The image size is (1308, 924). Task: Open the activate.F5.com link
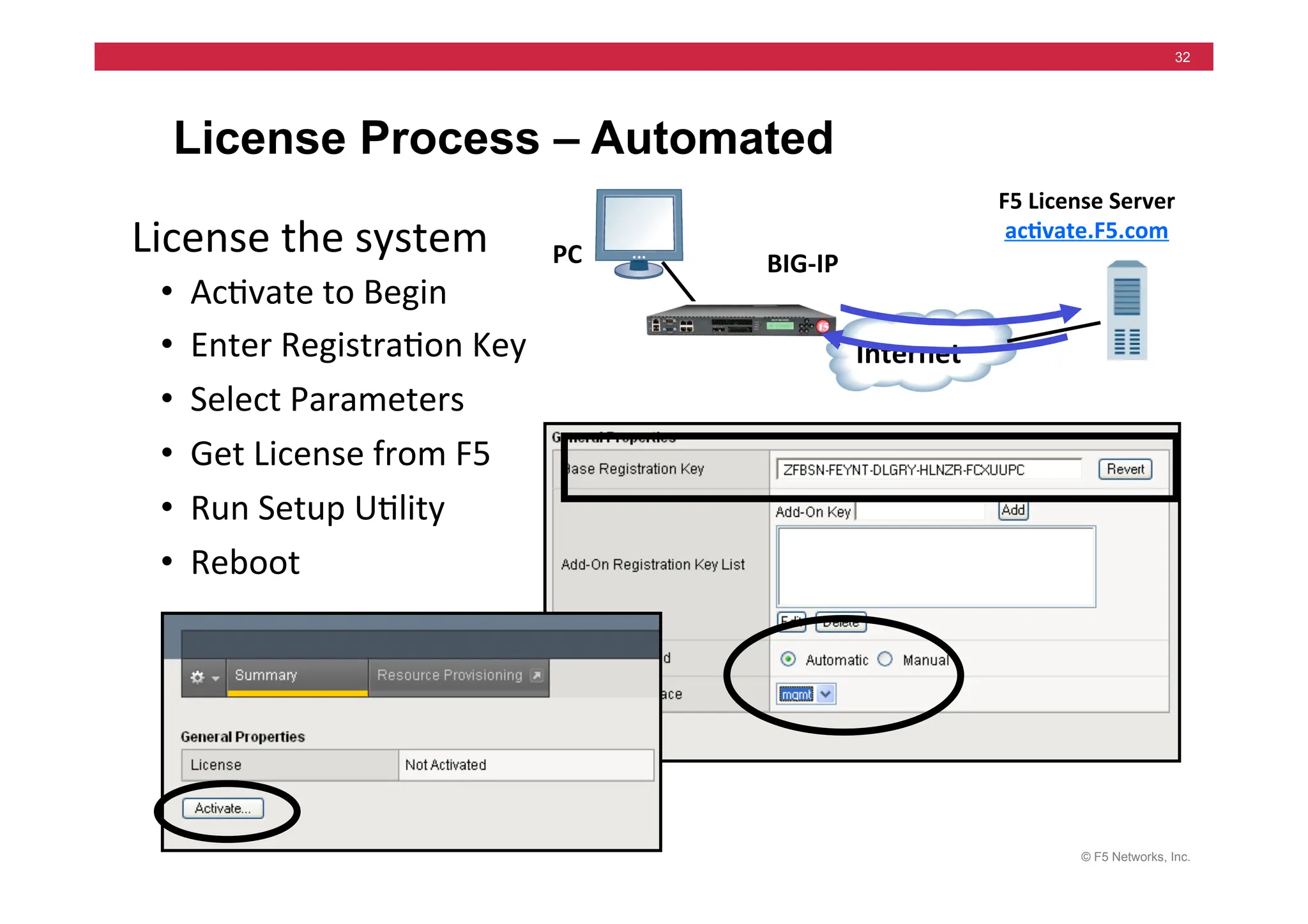click(x=1086, y=231)
